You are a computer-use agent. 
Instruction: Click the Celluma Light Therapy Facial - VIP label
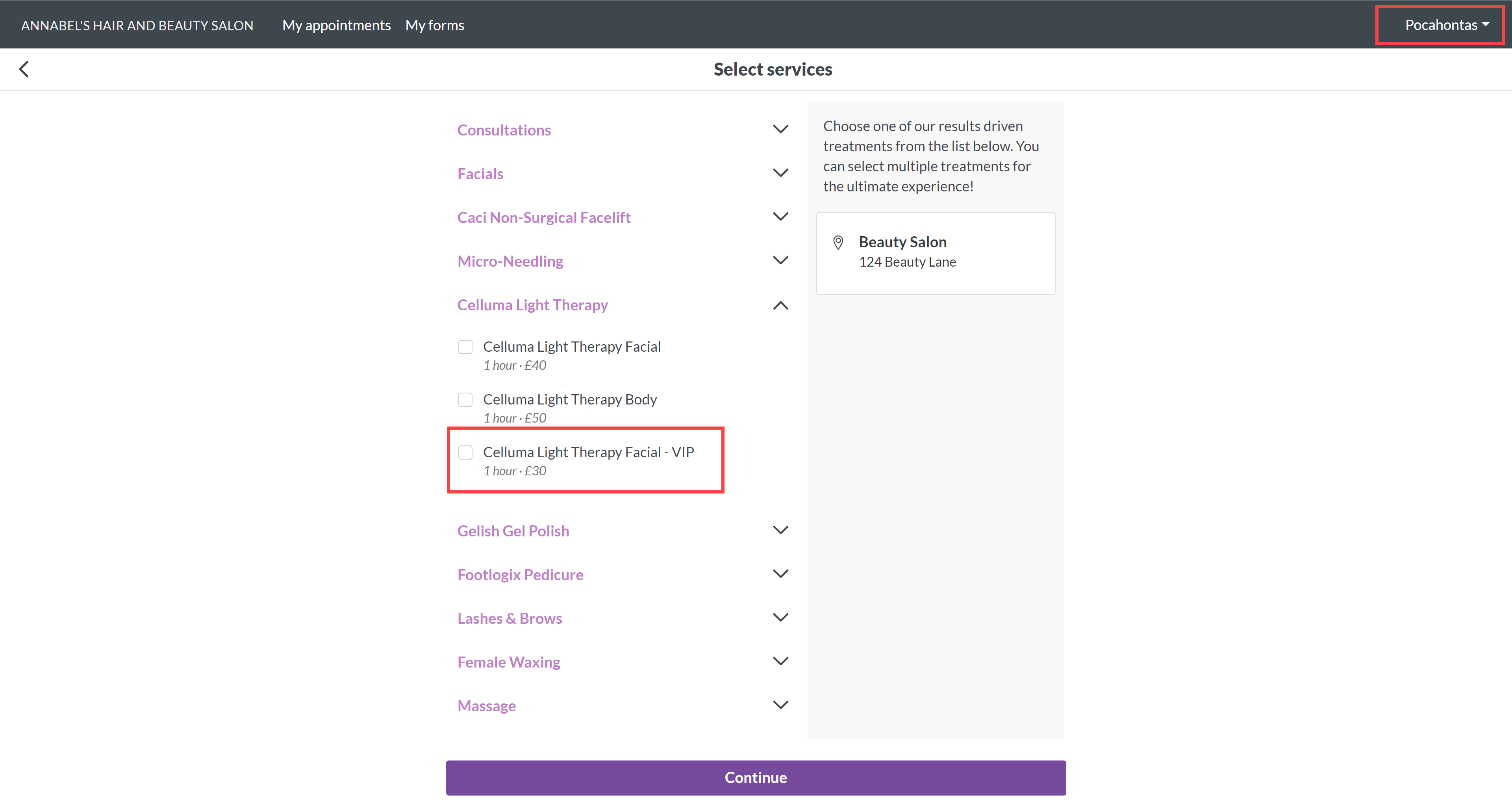589,452
